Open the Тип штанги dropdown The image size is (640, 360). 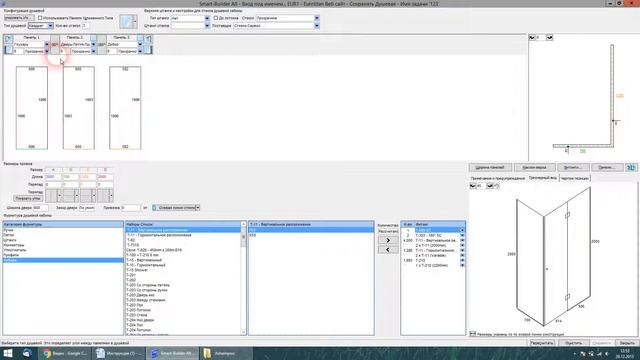pos(207,18)
